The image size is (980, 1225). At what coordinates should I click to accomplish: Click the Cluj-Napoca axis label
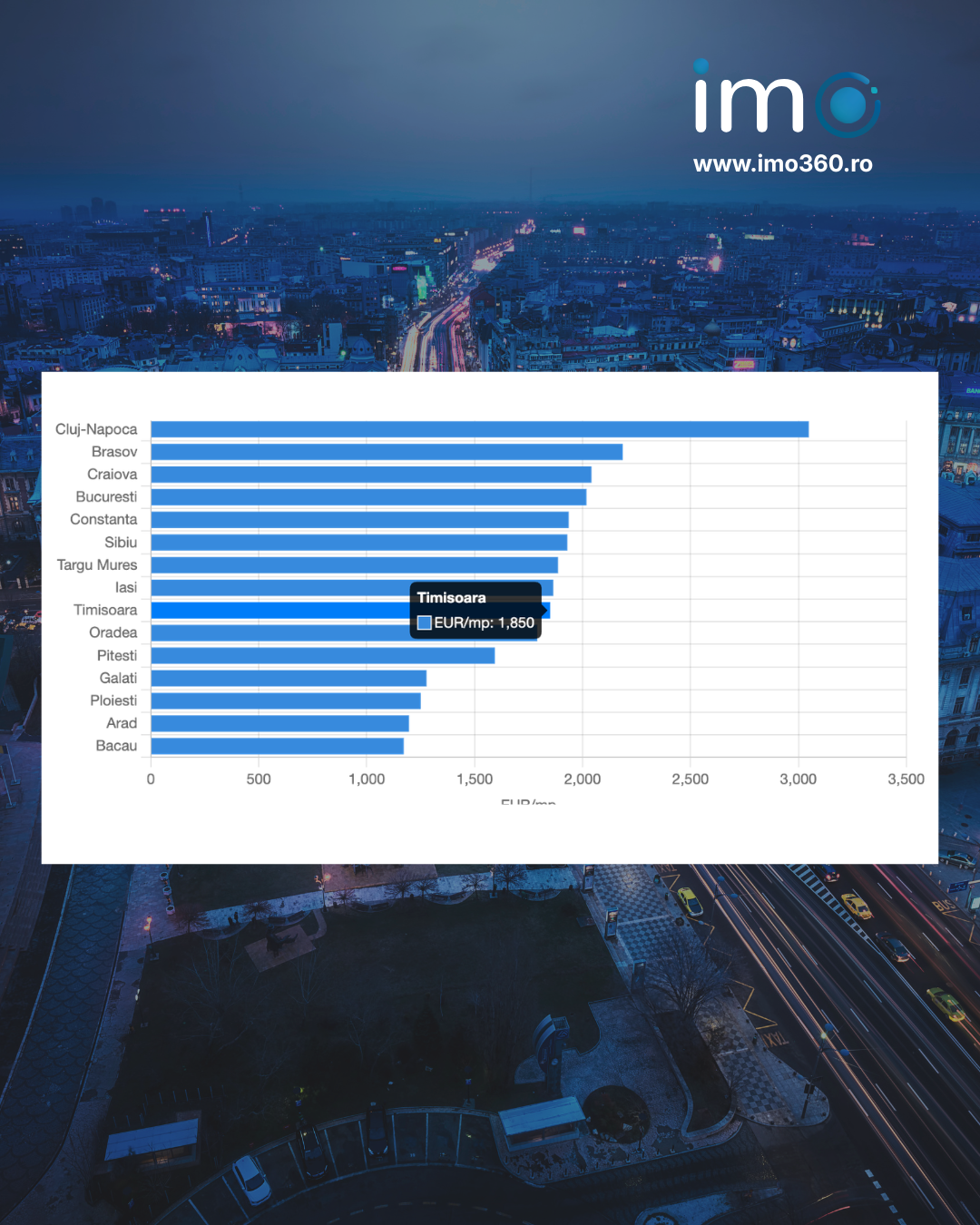click(x=96, y=429)
